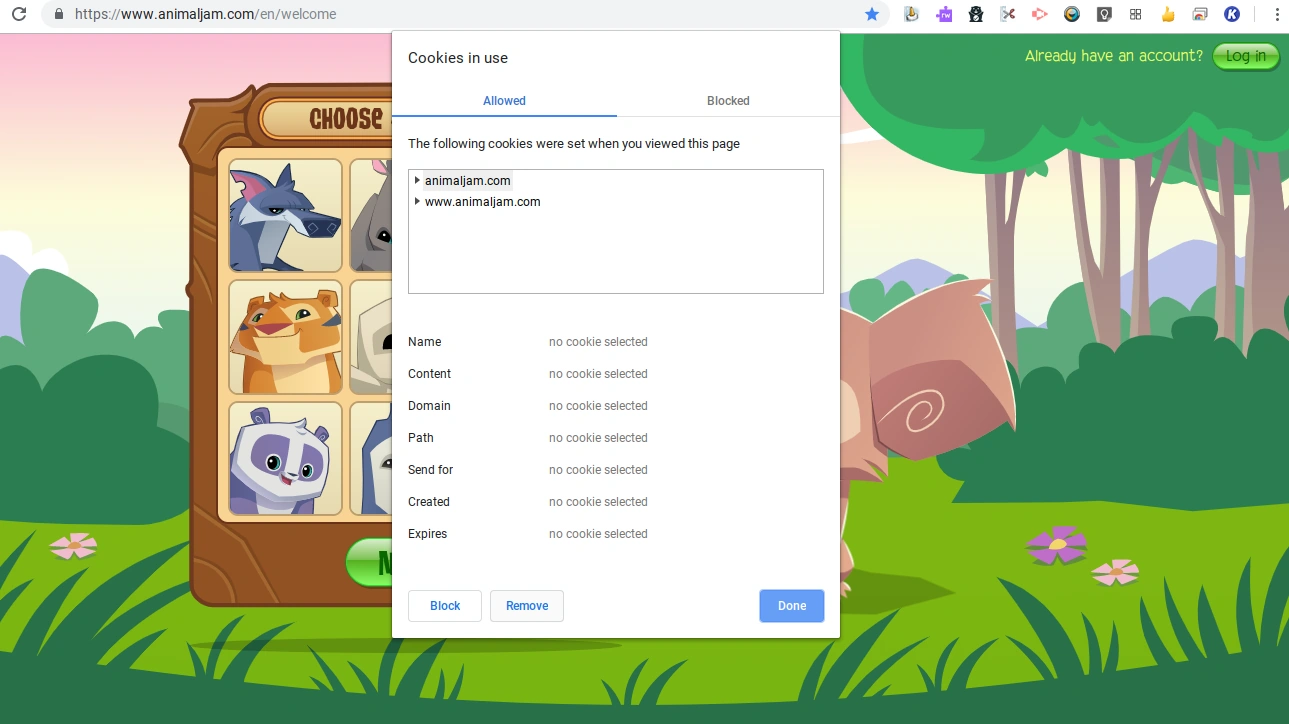Open the red scissors extension icon

[x=1008, y=15]
